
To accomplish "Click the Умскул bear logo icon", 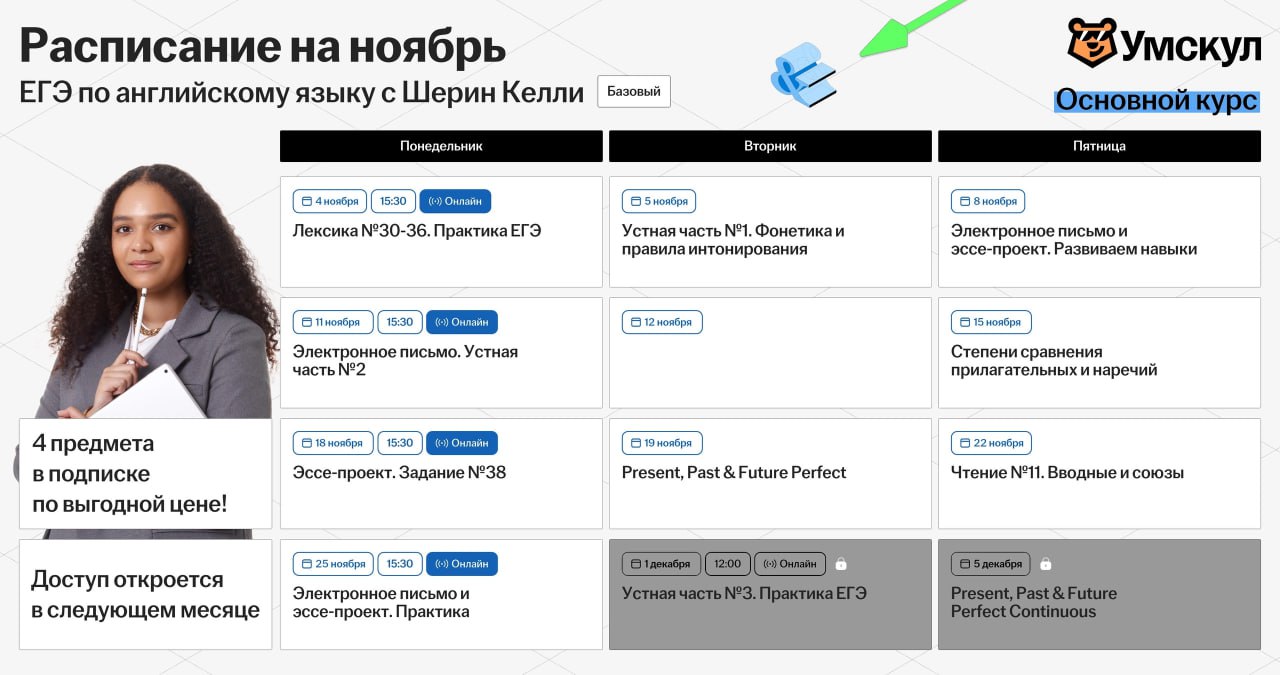I will [x=1091, y=43].
